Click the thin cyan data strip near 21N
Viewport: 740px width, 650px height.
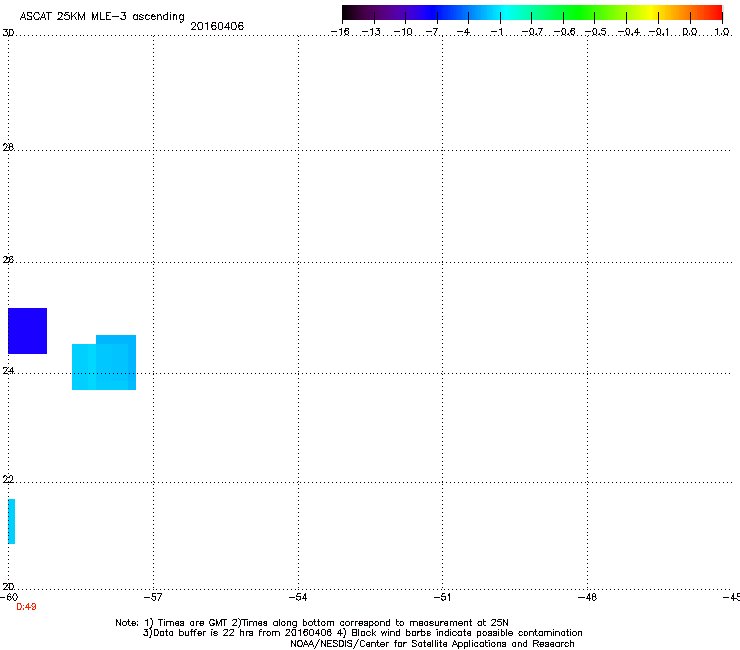coord(11,522)
